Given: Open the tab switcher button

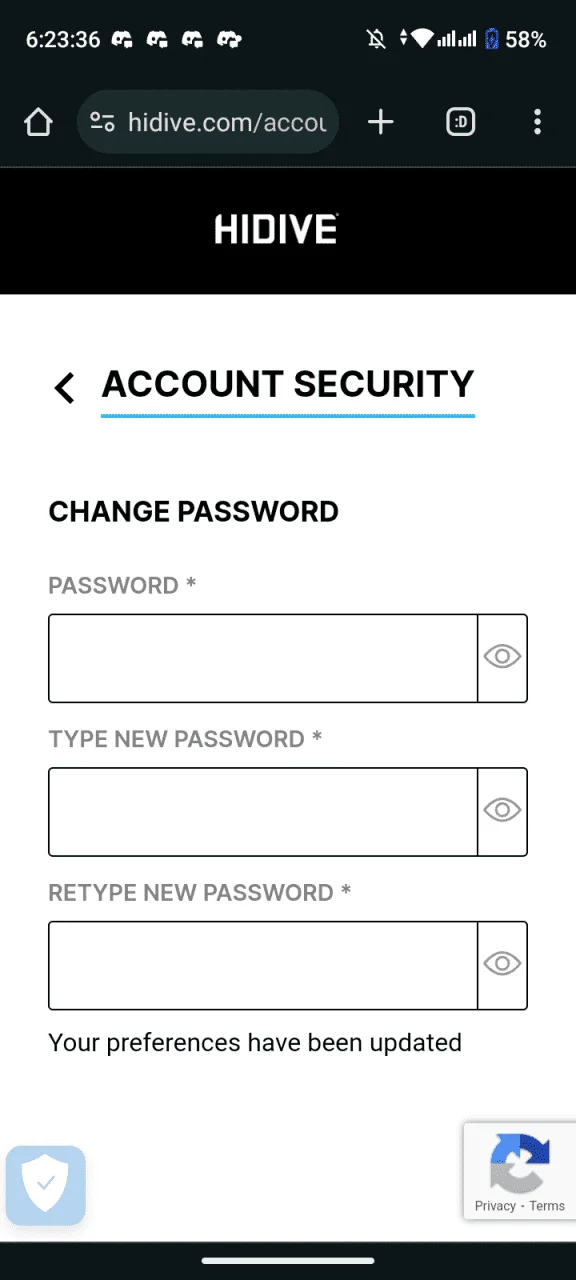Looking at the screenshot, I should [x=460, y=123].
